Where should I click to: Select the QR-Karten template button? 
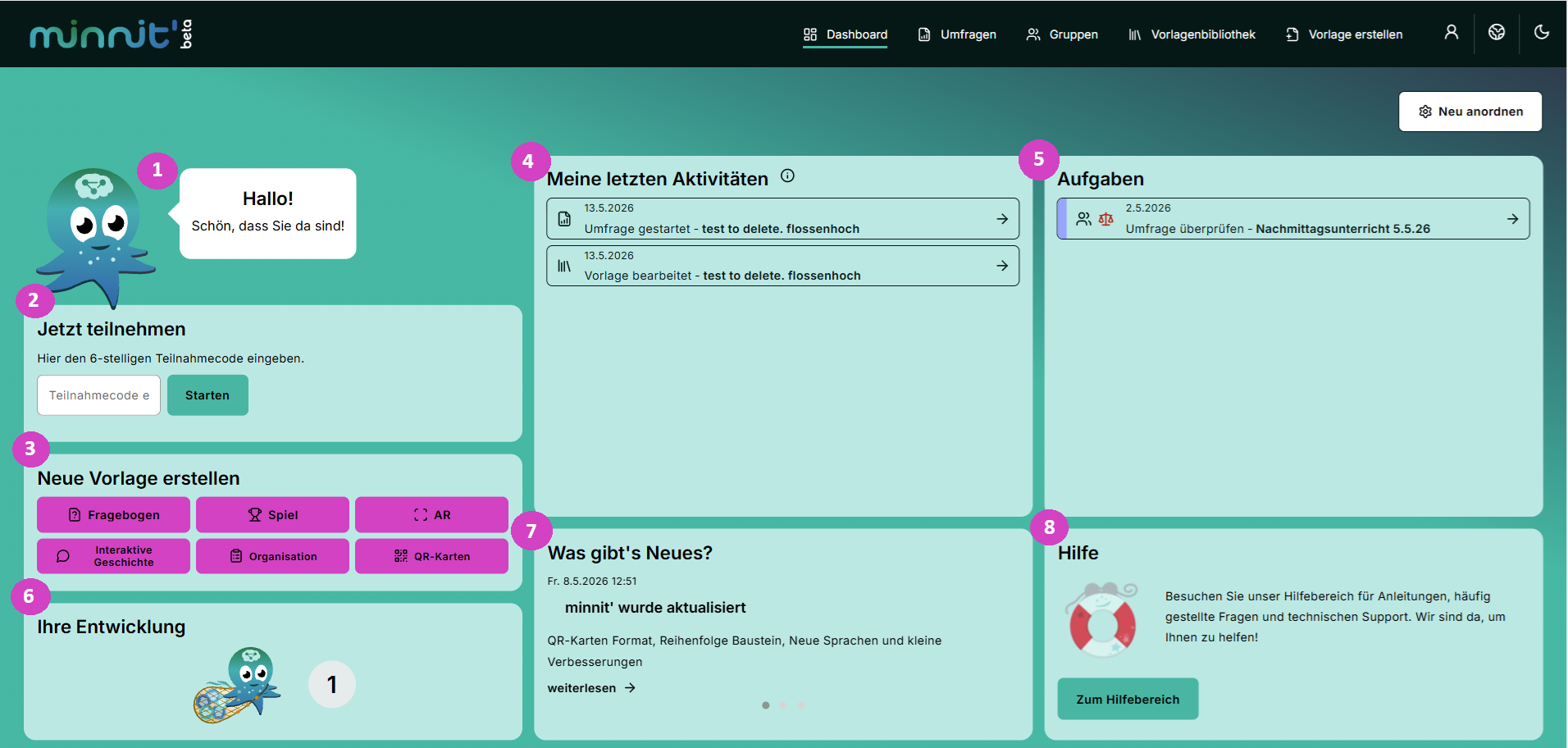click(x=431, y=556)
